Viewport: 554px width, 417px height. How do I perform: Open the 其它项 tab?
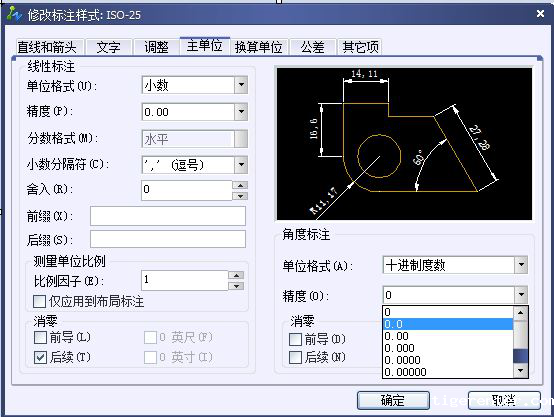(x=360, y=47)
